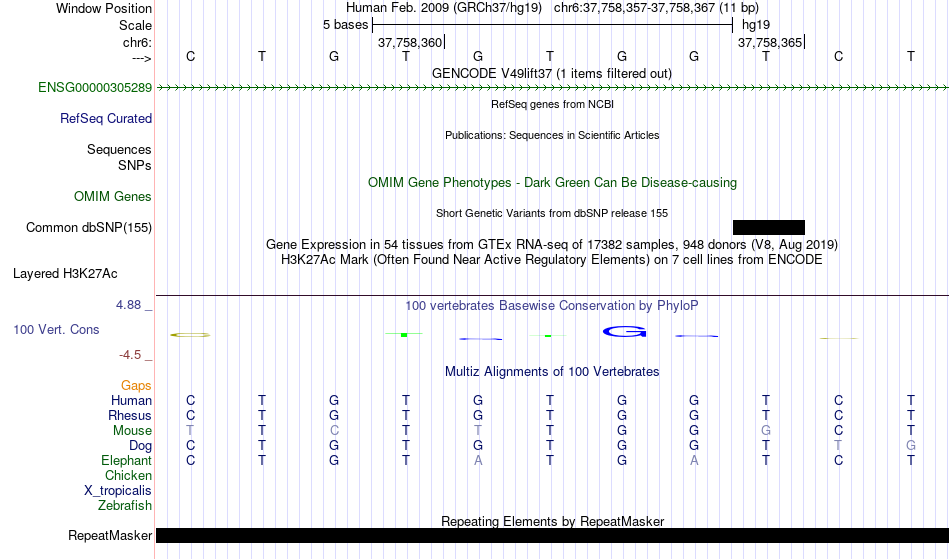The height and width of the screenshot is (559, 950).
Task: Click the Elephant species label
Action: click(x=126, y=461)
